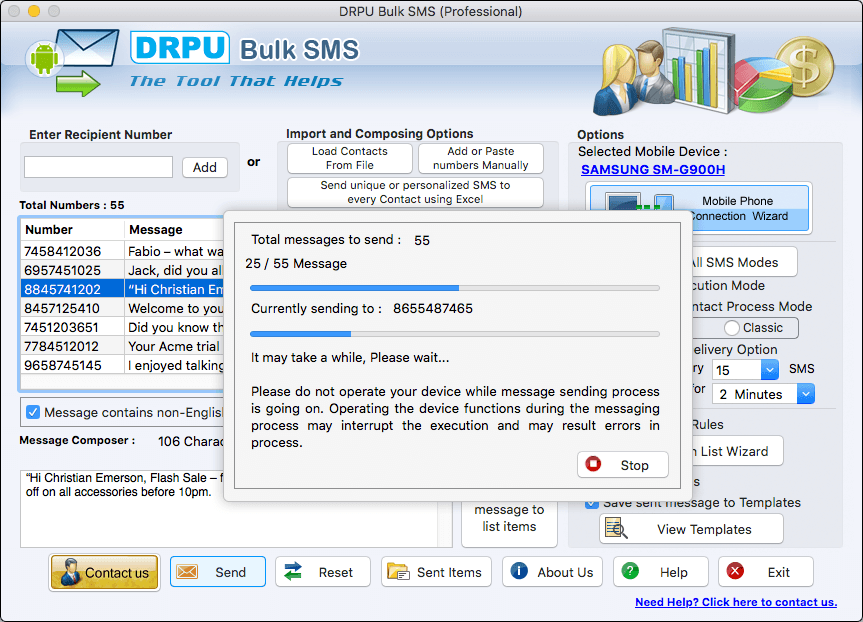This screenshot has height=622, width=863.
Task: Click Add or Paste numbers Manually
Action: tap(480, 158)
